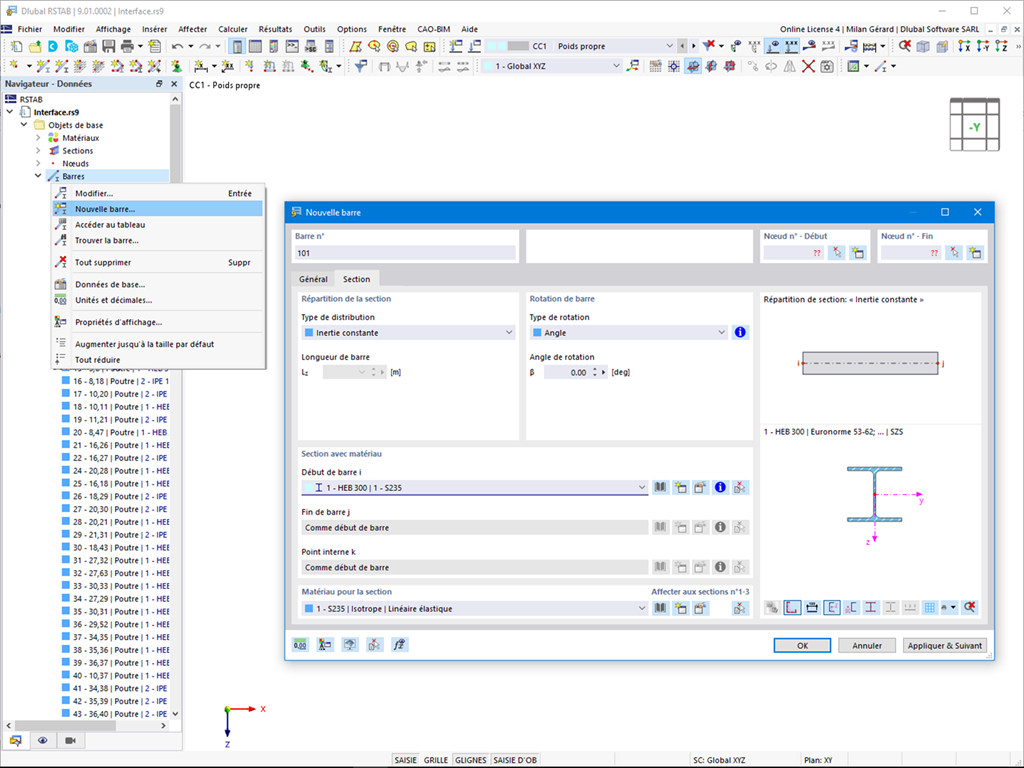The height and width of the screenshot is (768, 1024).
Task: Increase the rotation angle with stepper up arrow
Action: coord(595,369)
